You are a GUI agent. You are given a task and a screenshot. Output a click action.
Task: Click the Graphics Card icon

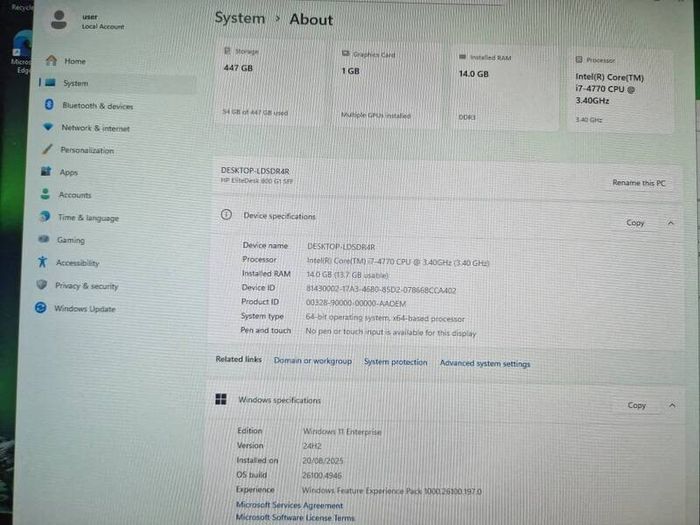345,54
